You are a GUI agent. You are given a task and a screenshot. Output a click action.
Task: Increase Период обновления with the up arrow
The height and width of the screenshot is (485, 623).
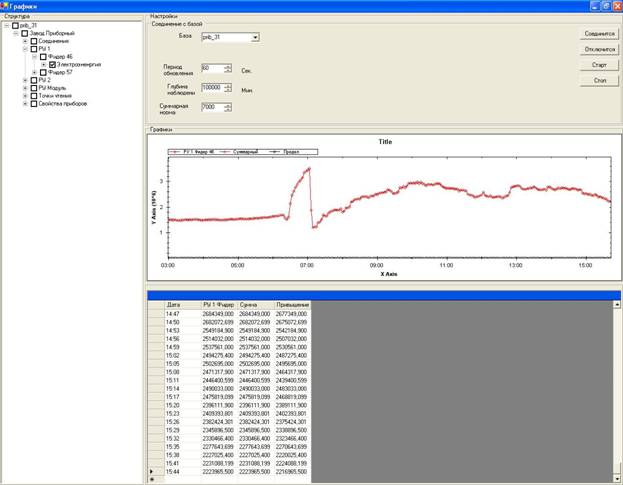[228, 66]
